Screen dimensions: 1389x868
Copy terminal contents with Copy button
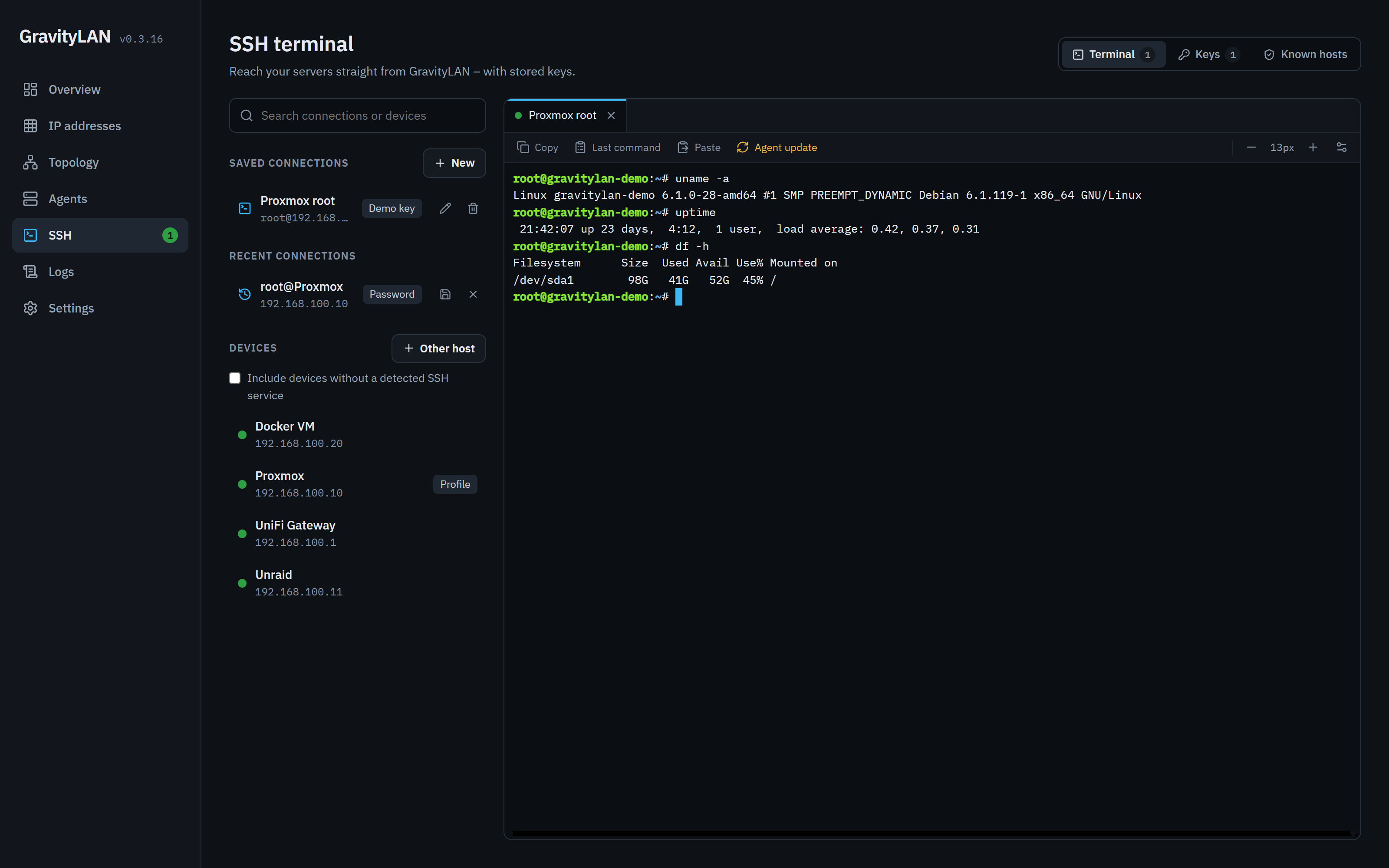(x=537, y=148)
